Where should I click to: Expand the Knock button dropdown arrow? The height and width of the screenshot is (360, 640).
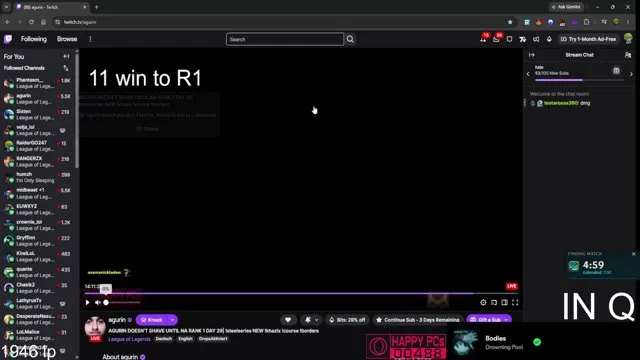pos(173,320)
